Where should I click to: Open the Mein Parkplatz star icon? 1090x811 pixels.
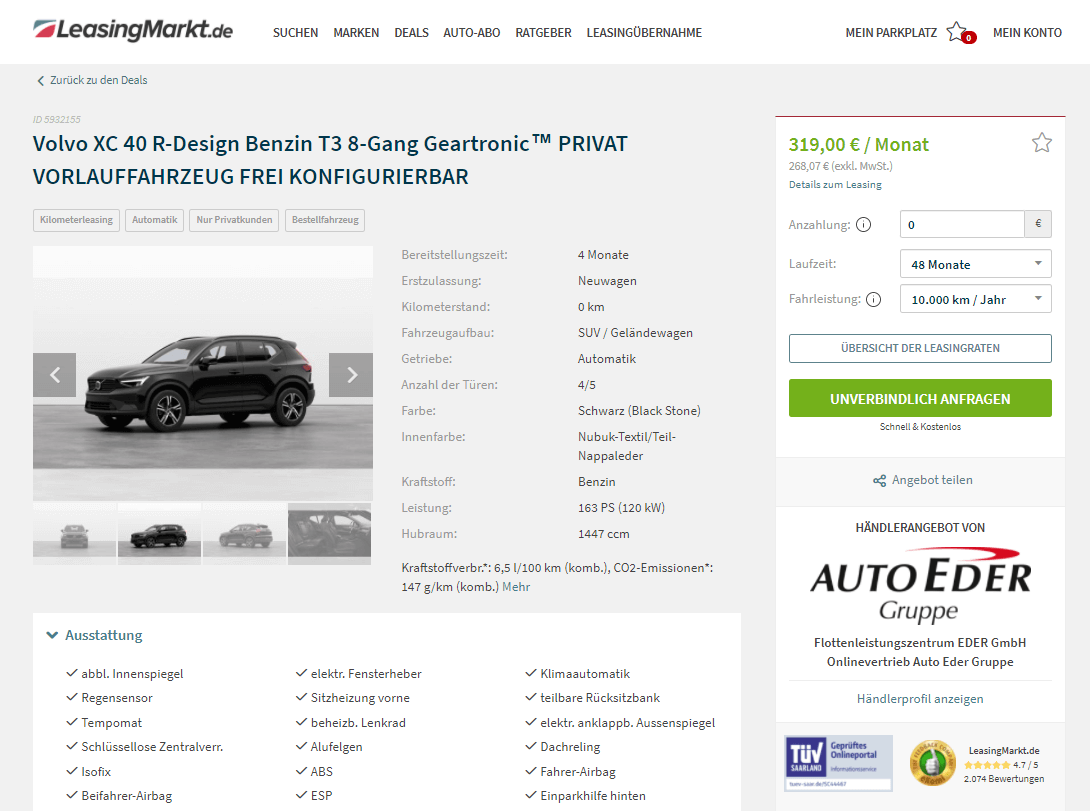958,32
